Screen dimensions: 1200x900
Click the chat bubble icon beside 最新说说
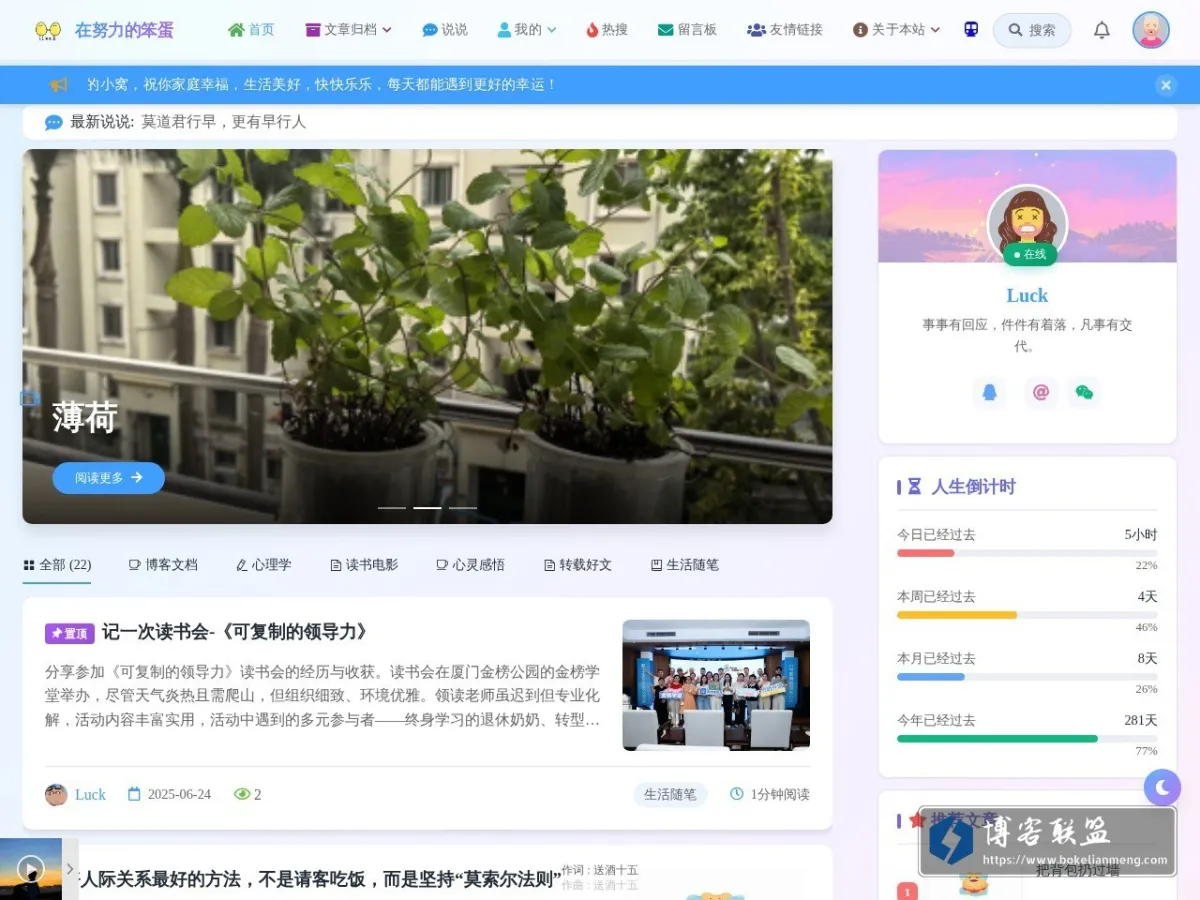pos(54,122)
